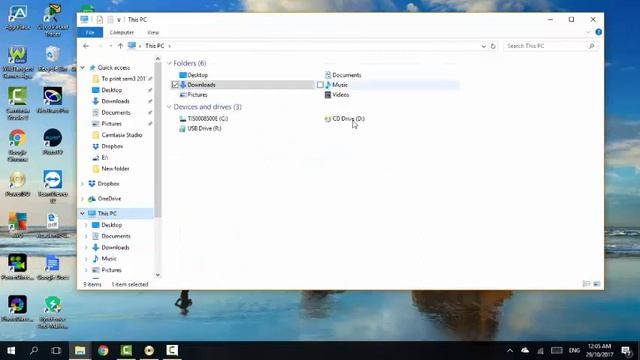The width and height of the screenshot is (640, 360).
Task: Open the Quick Access Toolbar customize dropdown
Action: click(119, 20)
